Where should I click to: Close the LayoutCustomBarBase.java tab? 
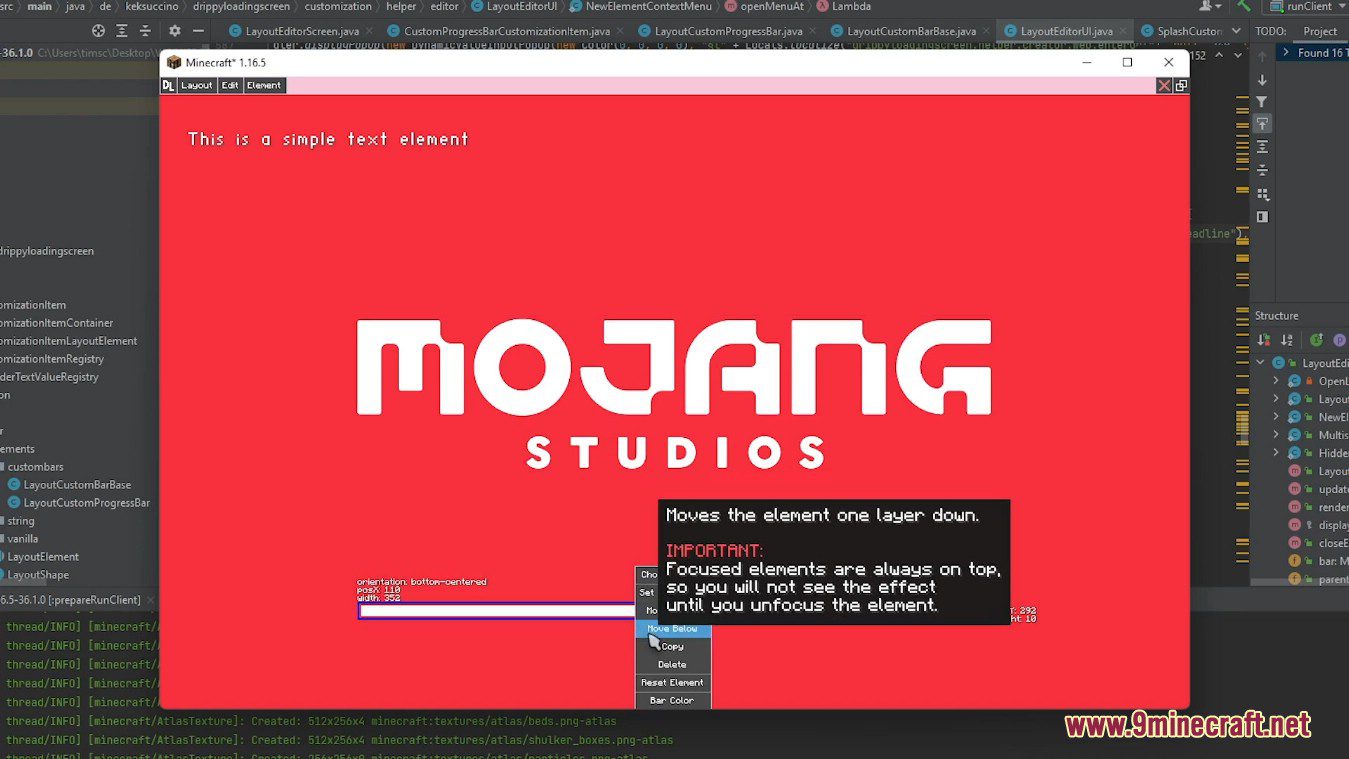[986, 32]
